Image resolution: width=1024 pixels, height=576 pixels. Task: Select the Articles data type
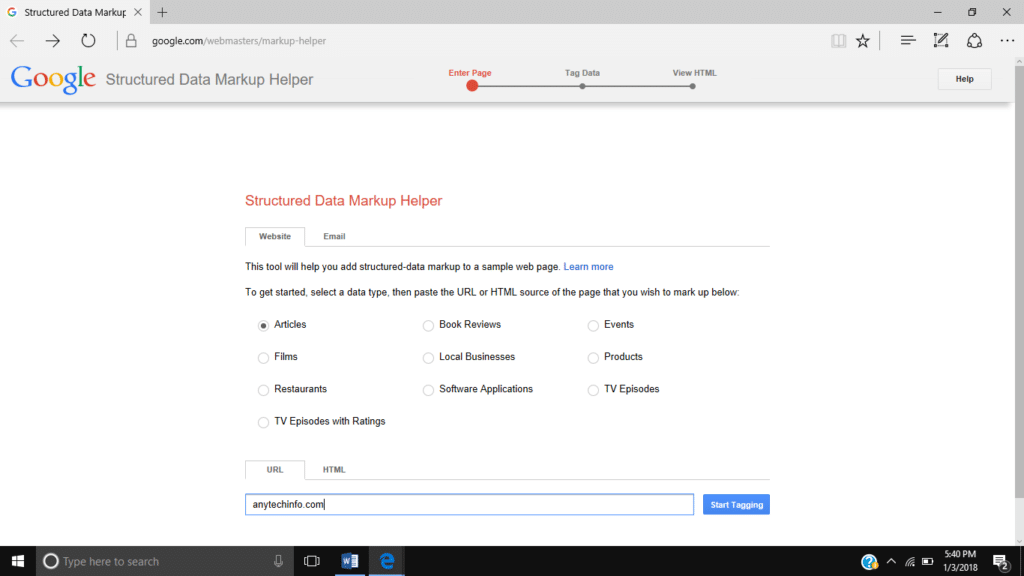[263, 325]
